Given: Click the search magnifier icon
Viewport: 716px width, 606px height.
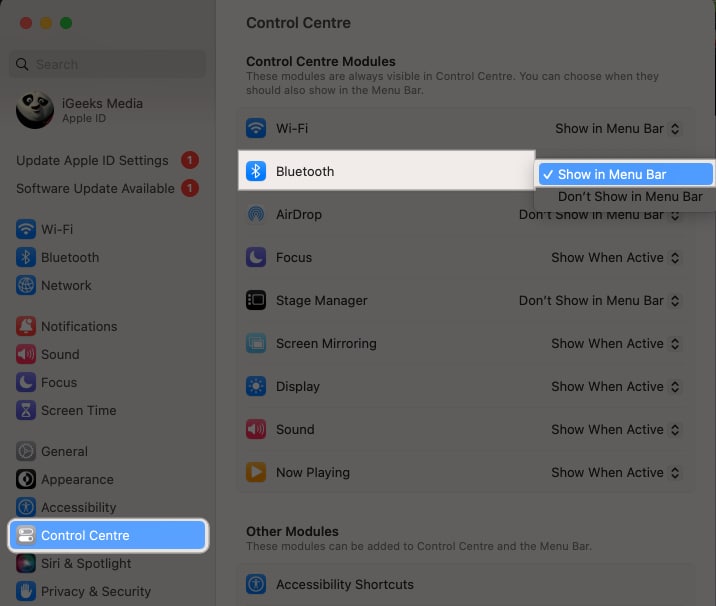Looking at the screenshot, I should (22, 64).
